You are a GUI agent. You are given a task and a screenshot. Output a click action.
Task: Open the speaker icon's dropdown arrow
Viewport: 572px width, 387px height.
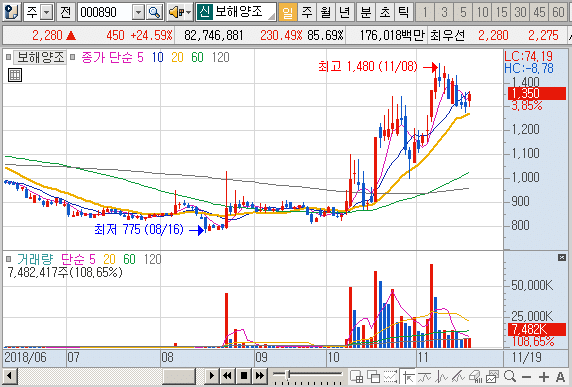(x=189, y=12)
